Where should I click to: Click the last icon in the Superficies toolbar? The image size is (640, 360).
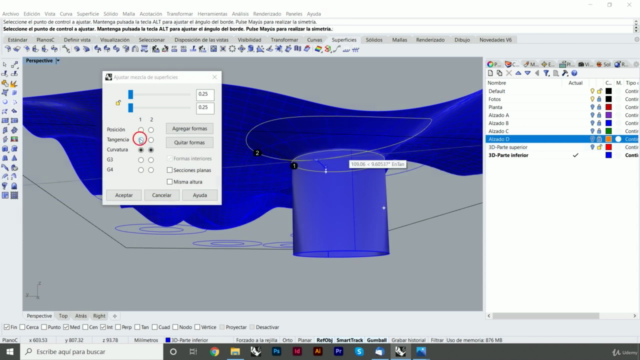356,49
